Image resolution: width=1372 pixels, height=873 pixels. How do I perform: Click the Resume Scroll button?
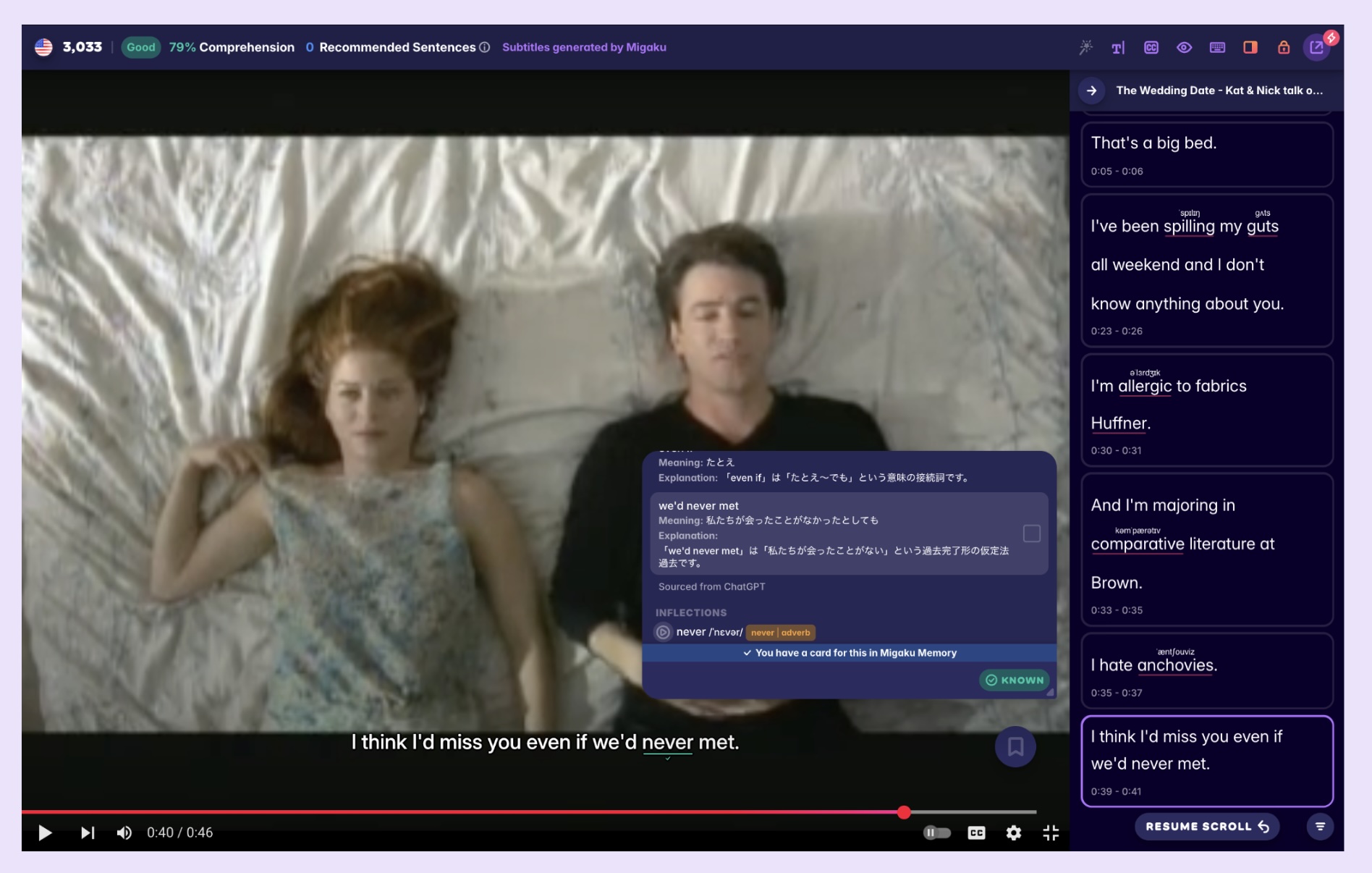pyautogui.click(x=1207, y=827)
